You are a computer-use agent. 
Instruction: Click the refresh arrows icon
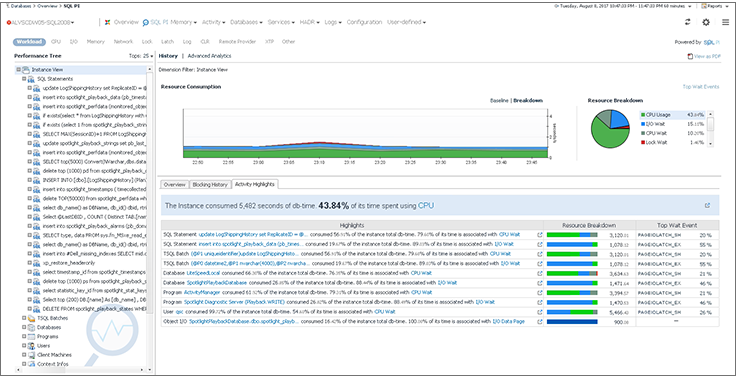688,22
